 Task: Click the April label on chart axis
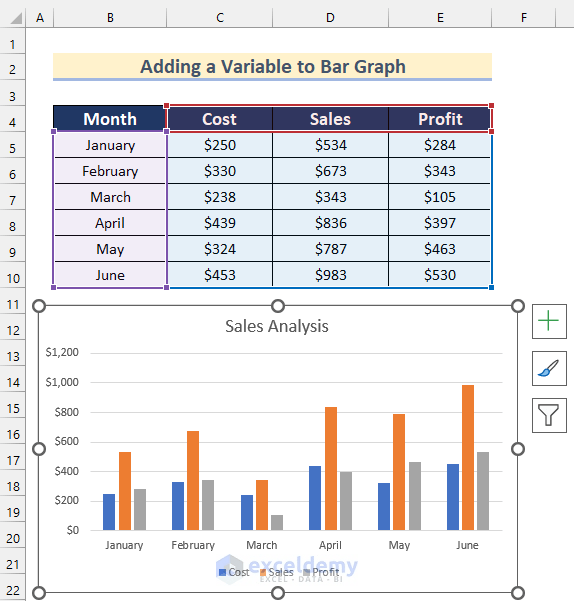(x=330, y=545)
